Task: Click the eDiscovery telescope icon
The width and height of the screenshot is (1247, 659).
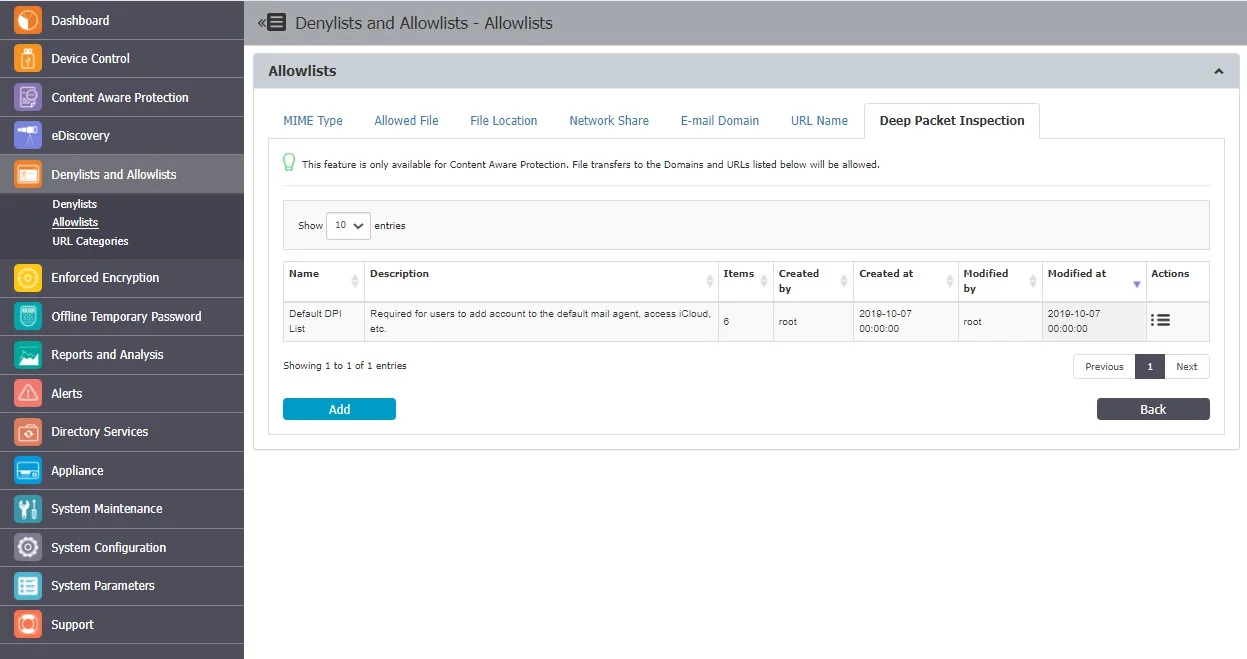Action: [28, 135]
